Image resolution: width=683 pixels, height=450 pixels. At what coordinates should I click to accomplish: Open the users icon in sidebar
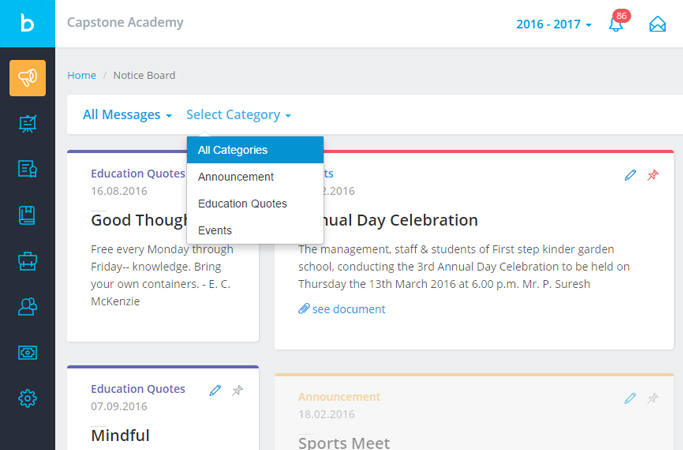tap(27, 307)
